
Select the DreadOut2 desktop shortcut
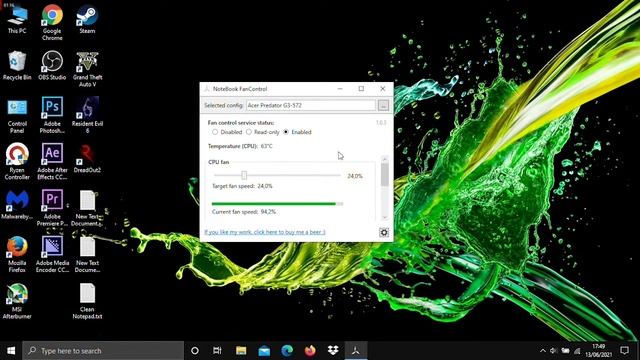(87, 158)
